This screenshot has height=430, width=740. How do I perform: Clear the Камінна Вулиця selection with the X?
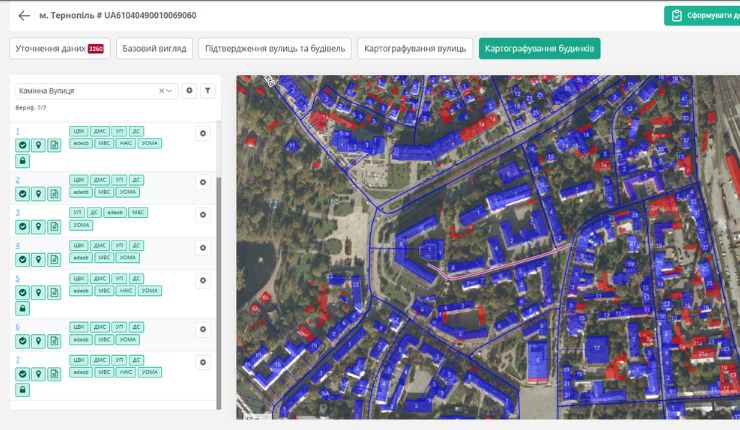[161, 91]
